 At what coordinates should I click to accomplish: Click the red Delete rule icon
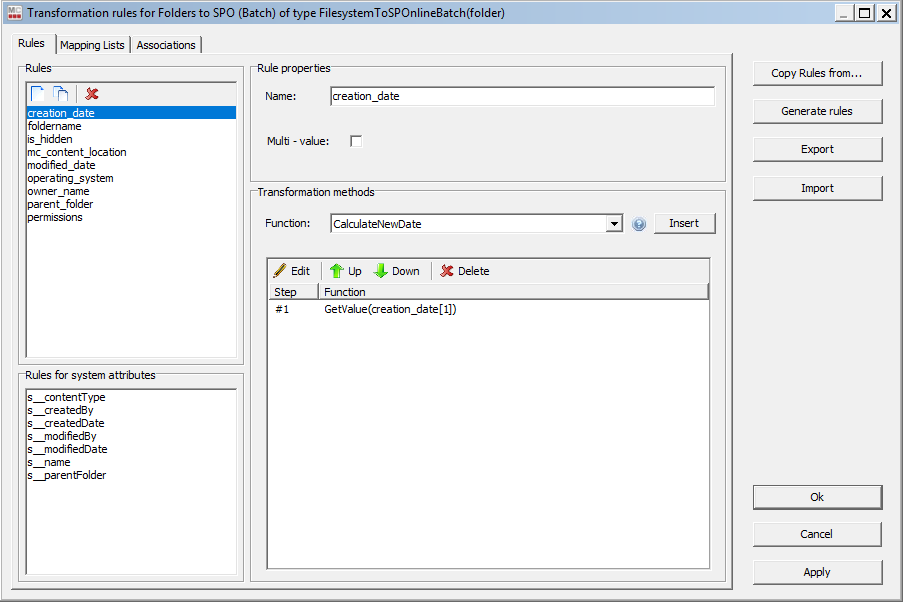(x=92, y=94)
